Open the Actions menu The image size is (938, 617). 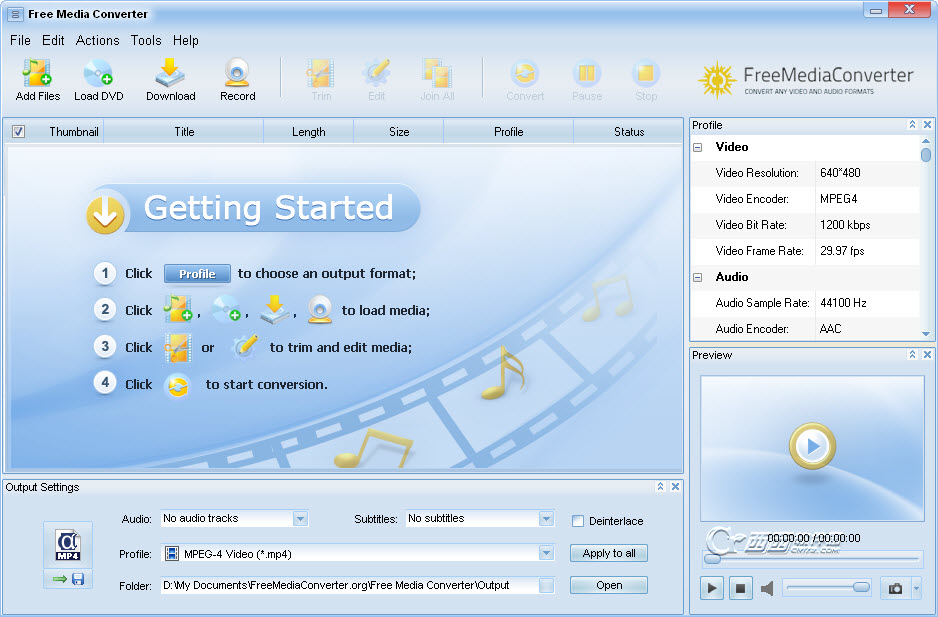pyautogui.click(x=97, y=41)
